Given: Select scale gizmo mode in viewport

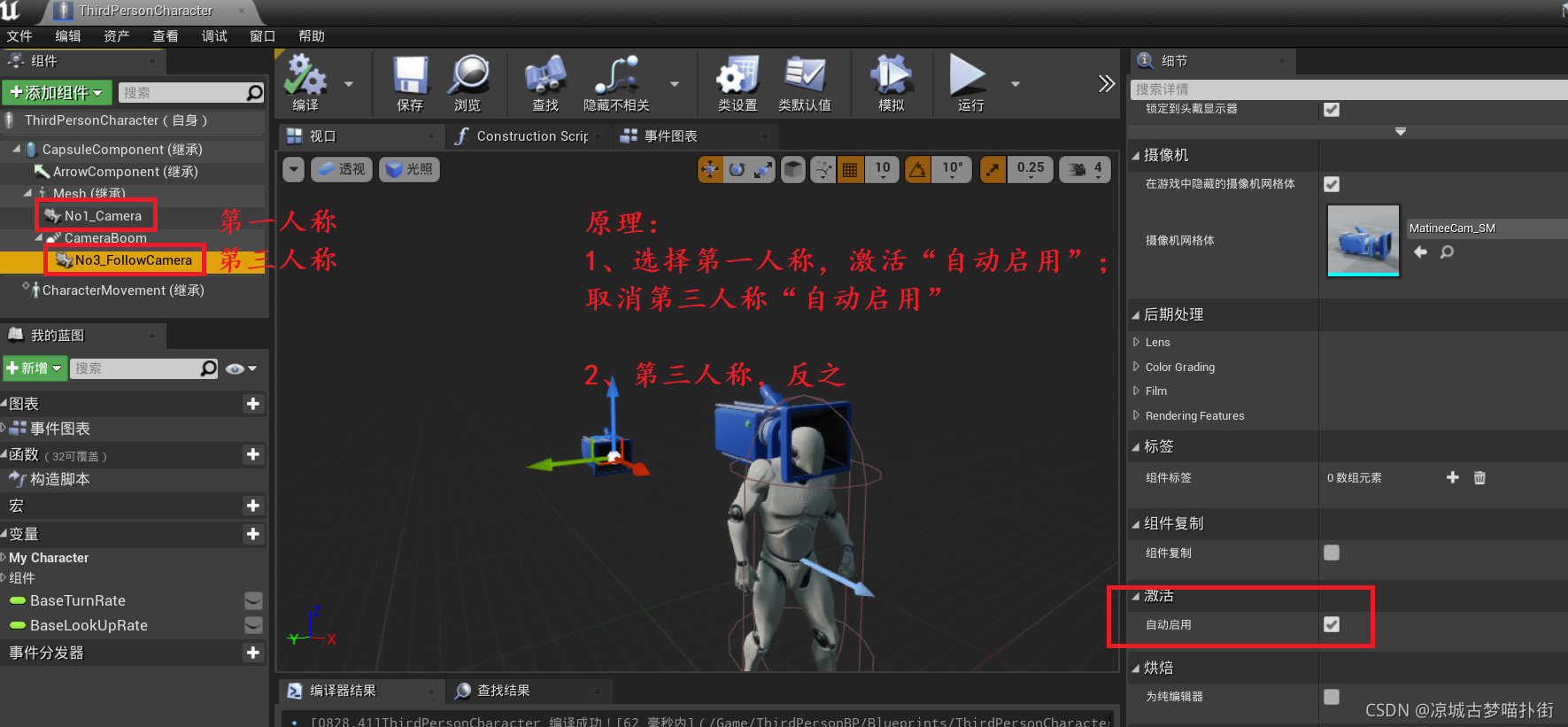Looking at the screenshot, I should 763,169.
